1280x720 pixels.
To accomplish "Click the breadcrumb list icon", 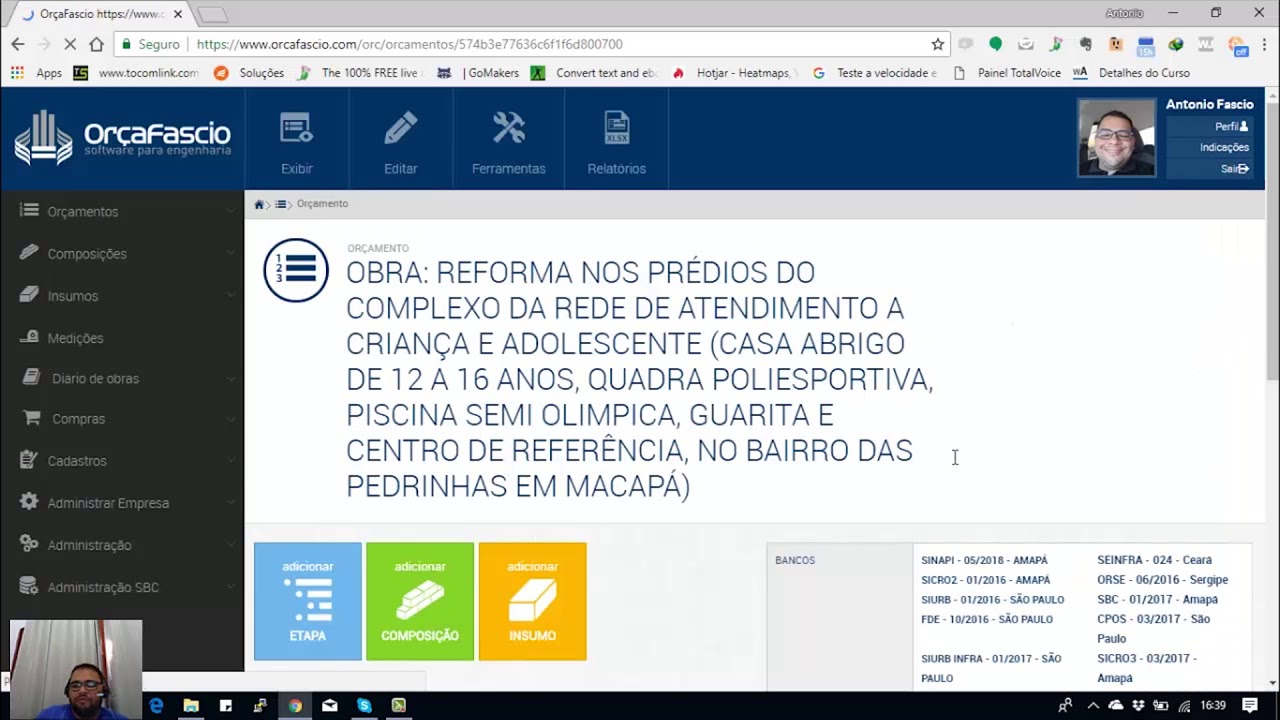I will point(281,204).
